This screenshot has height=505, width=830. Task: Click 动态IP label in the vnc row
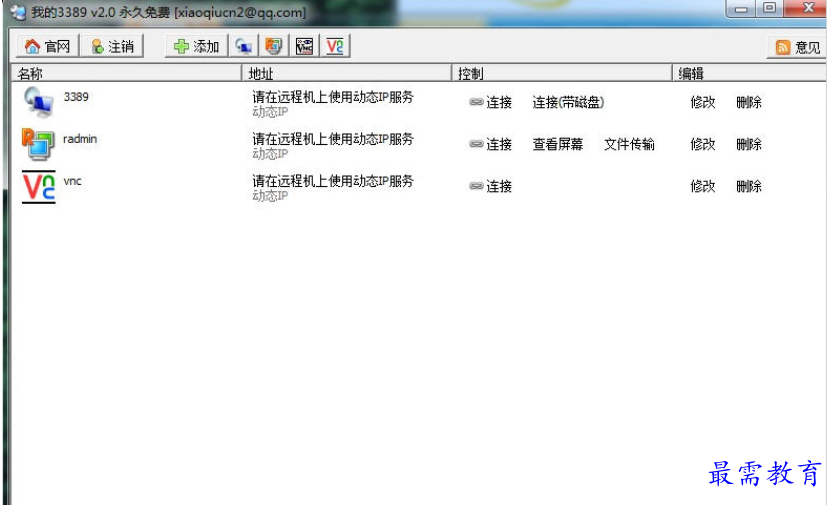(270, 196)
